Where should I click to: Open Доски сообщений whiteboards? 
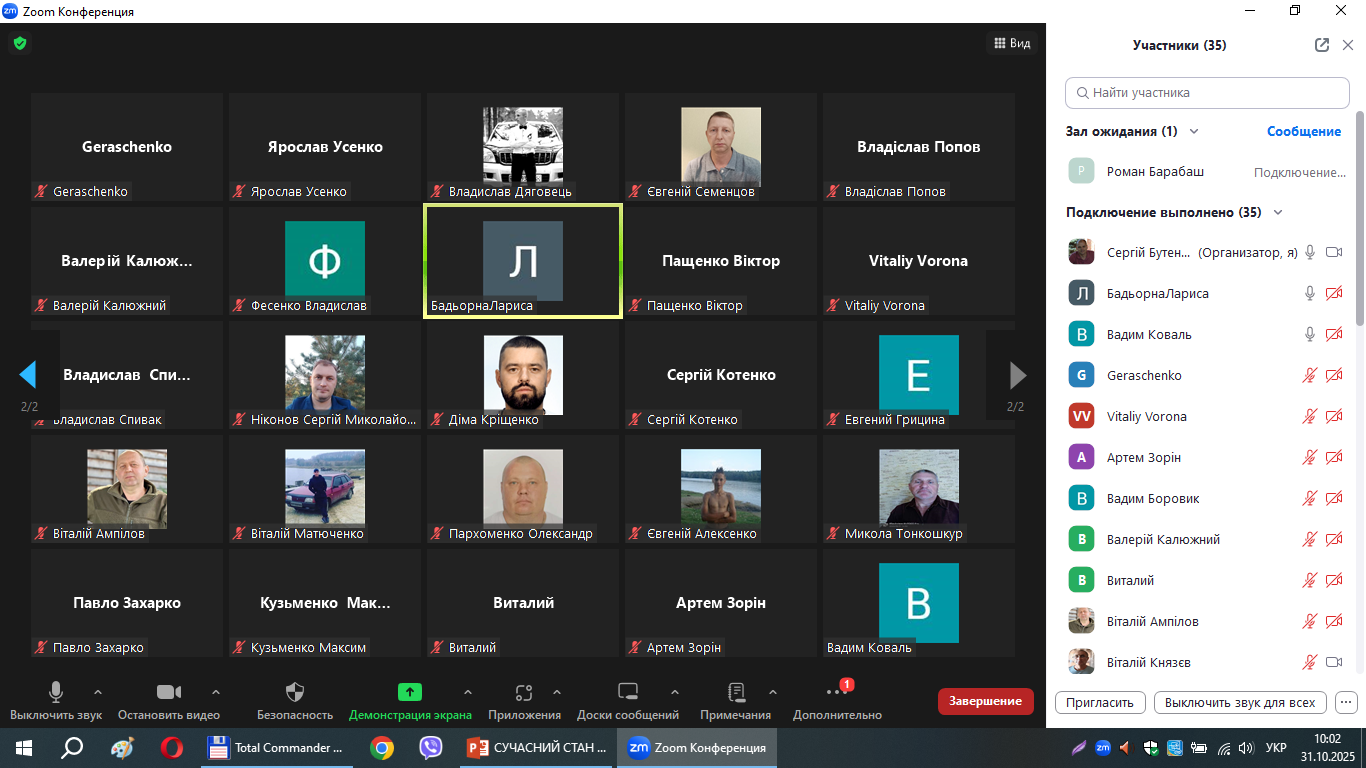pyautogui.click(x=627, y=692)
